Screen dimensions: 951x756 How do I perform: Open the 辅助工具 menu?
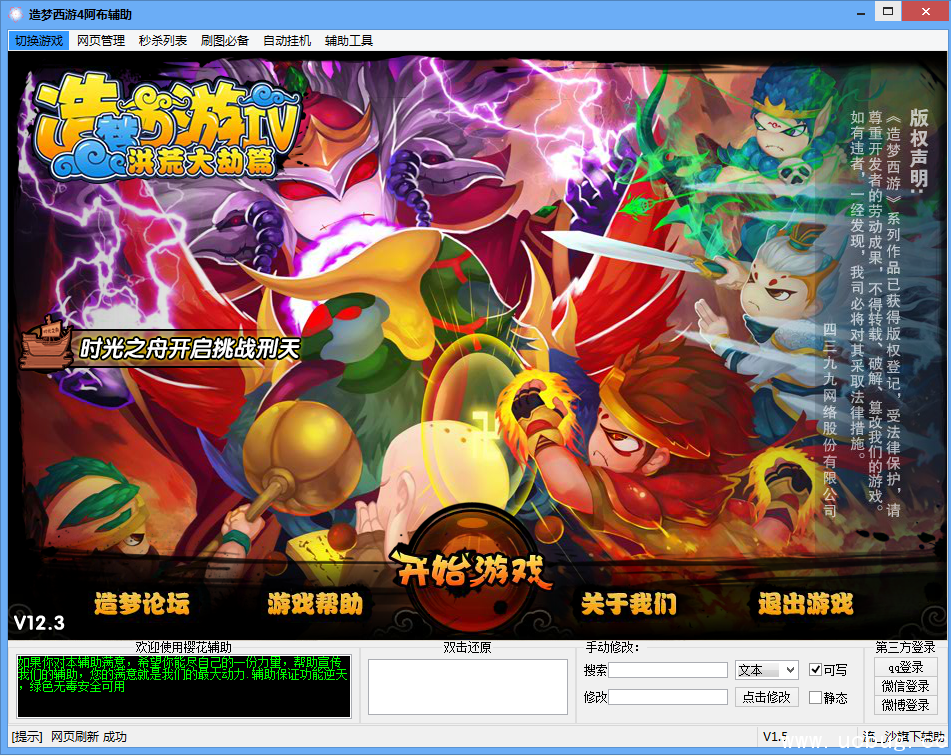pyautogui.click(x=349, y=41)
